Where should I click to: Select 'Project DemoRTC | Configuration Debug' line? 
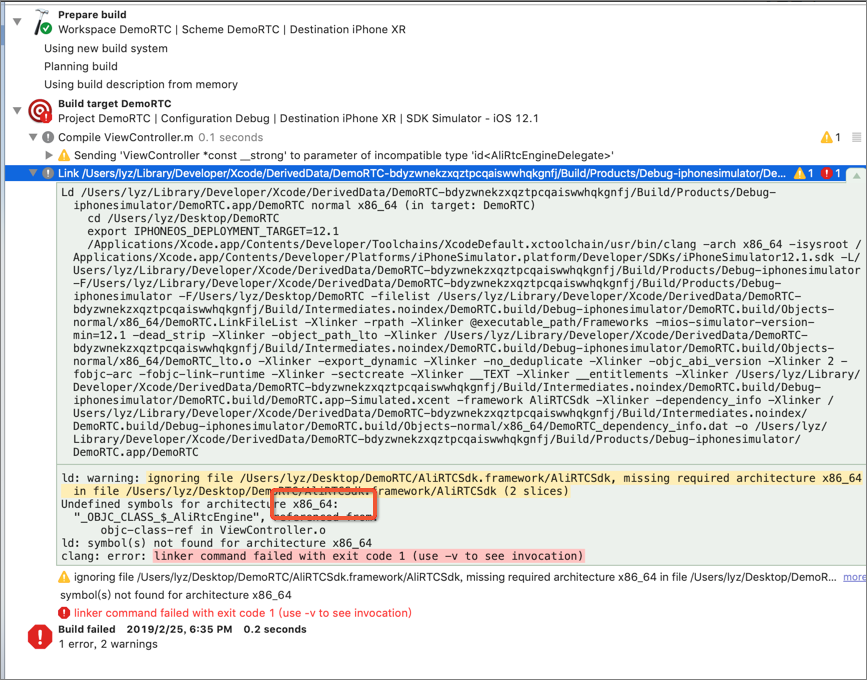(x=298, y=118)
